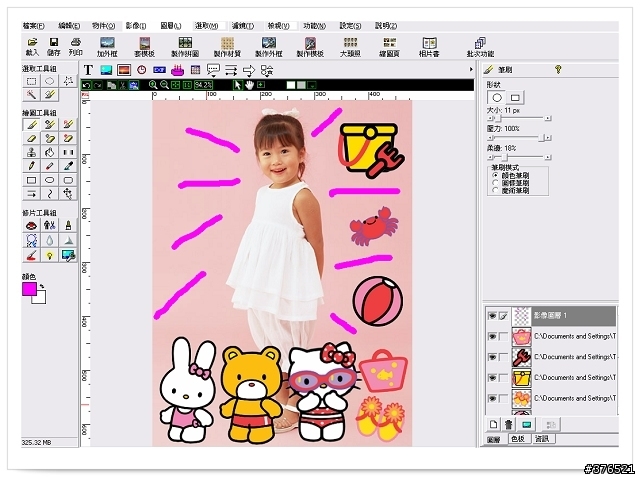Switch to the 資訊 tab
640x477 pixels.
pos(542,439)
